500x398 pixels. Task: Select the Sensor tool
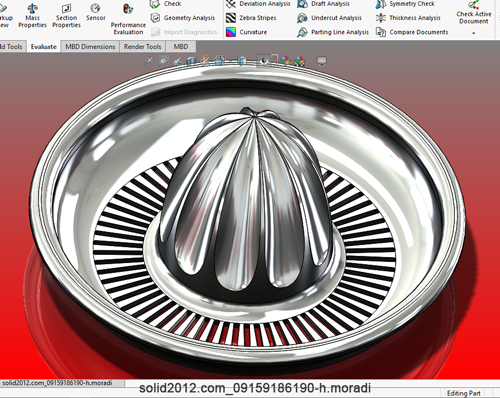96,13
